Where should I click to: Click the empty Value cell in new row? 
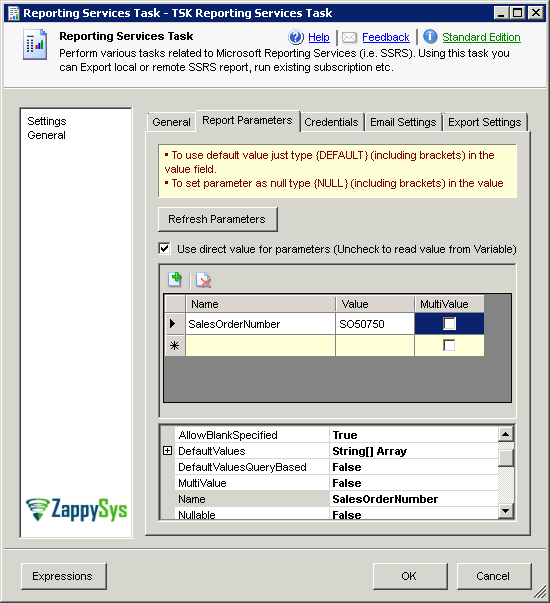pos(375,345)
